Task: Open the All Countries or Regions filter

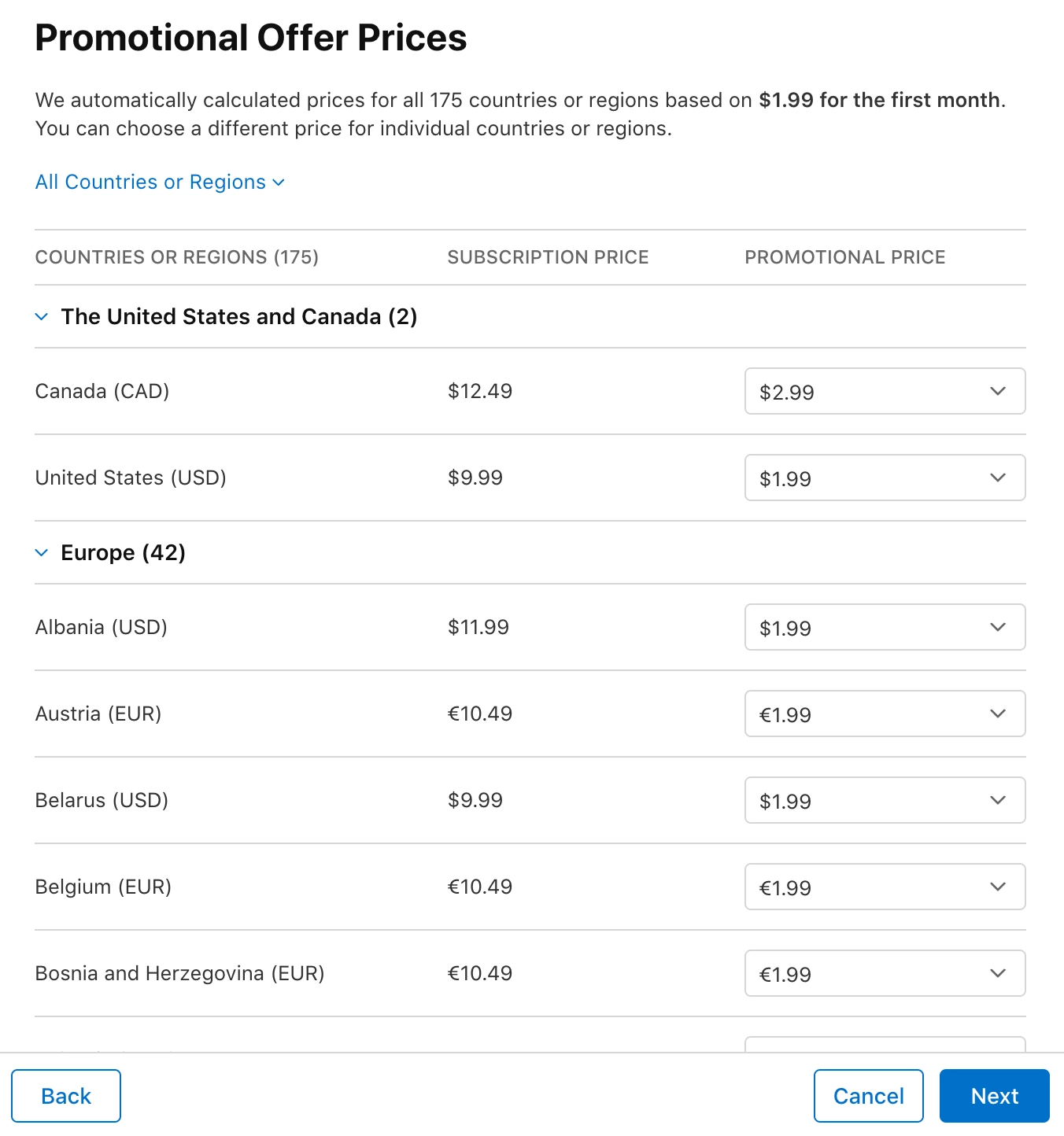Action: point(159,182)
